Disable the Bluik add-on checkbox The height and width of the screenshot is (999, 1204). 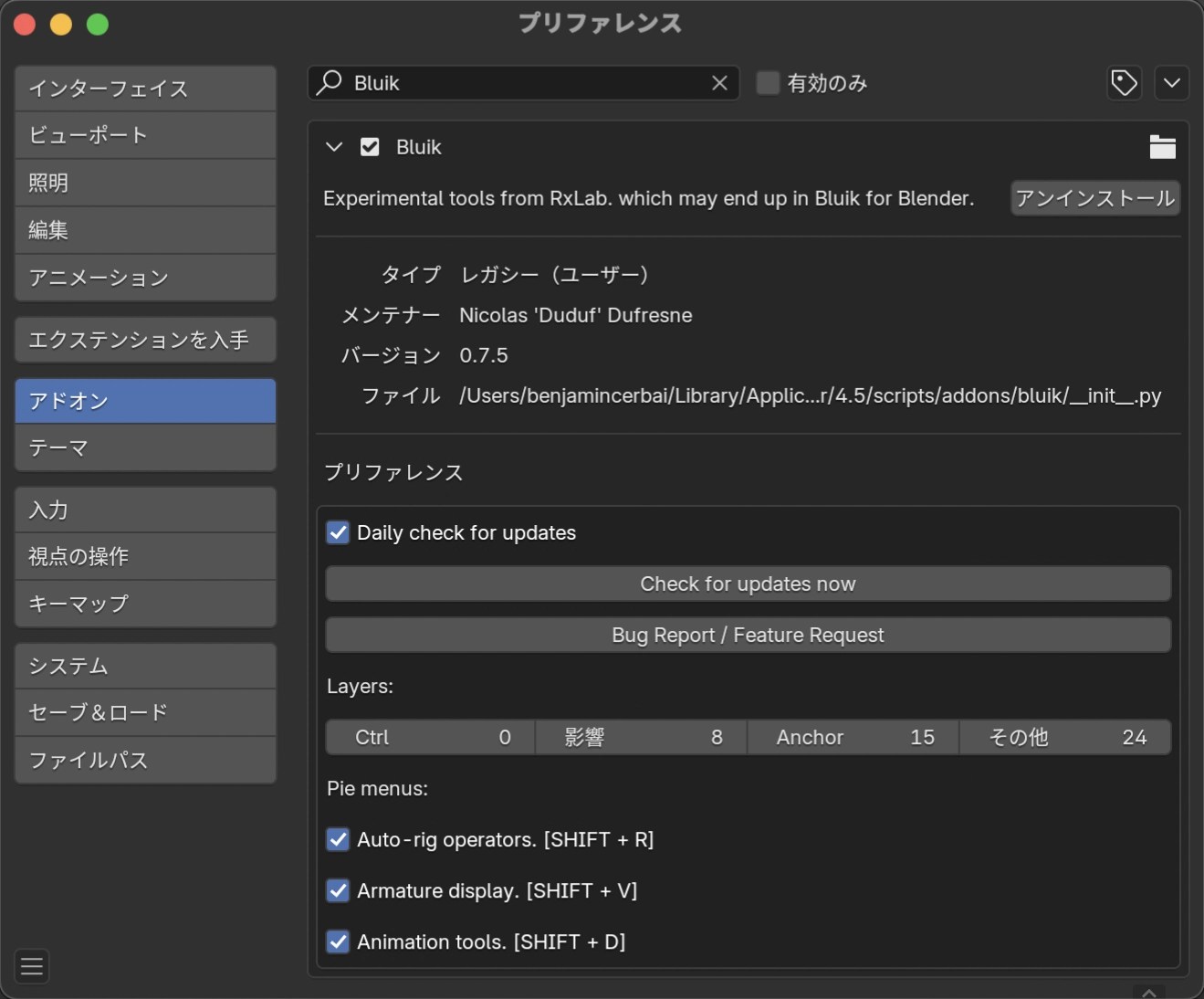370,147
